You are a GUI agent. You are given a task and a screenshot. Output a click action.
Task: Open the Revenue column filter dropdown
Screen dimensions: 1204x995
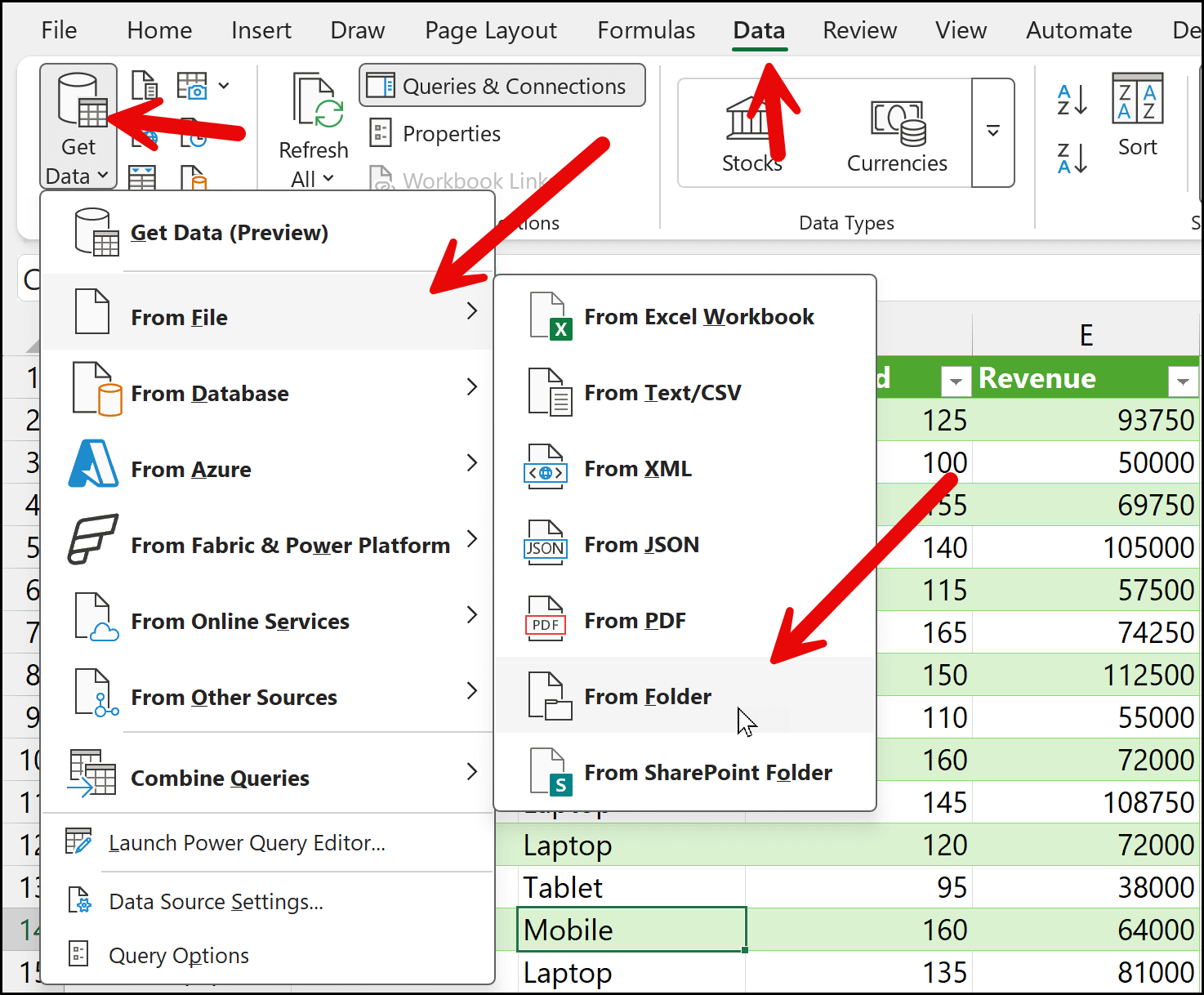[1182, 380]
